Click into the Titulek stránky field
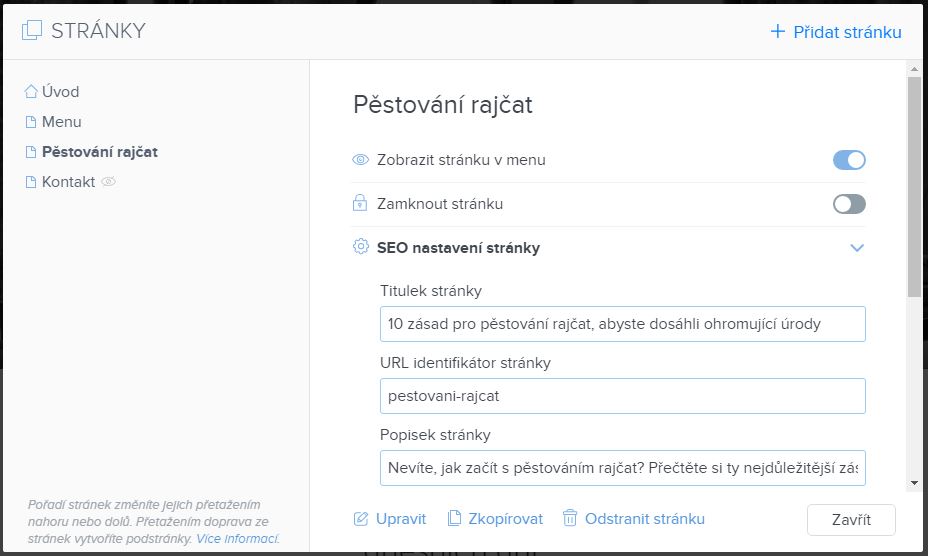Screen dimensions: 928x556 click(623, 324)
